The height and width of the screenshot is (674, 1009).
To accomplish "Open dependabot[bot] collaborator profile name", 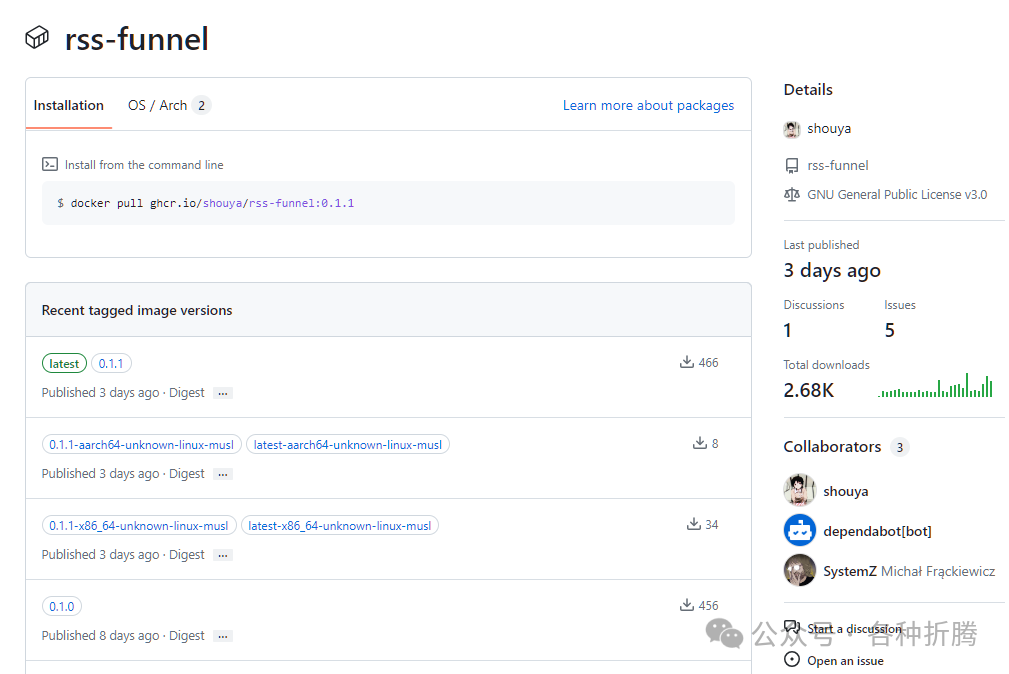I will [877, 531].
